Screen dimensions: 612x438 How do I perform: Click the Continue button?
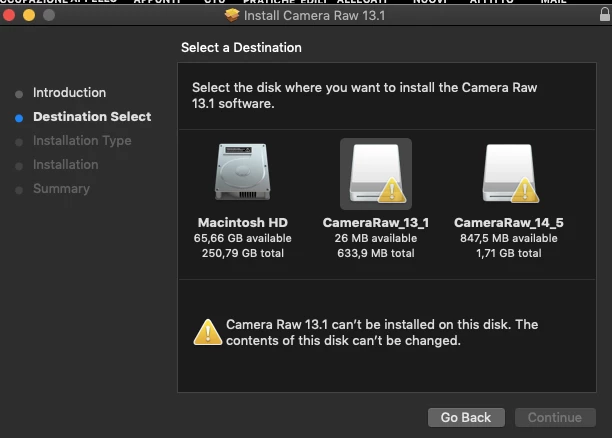(x=555, y=417)
